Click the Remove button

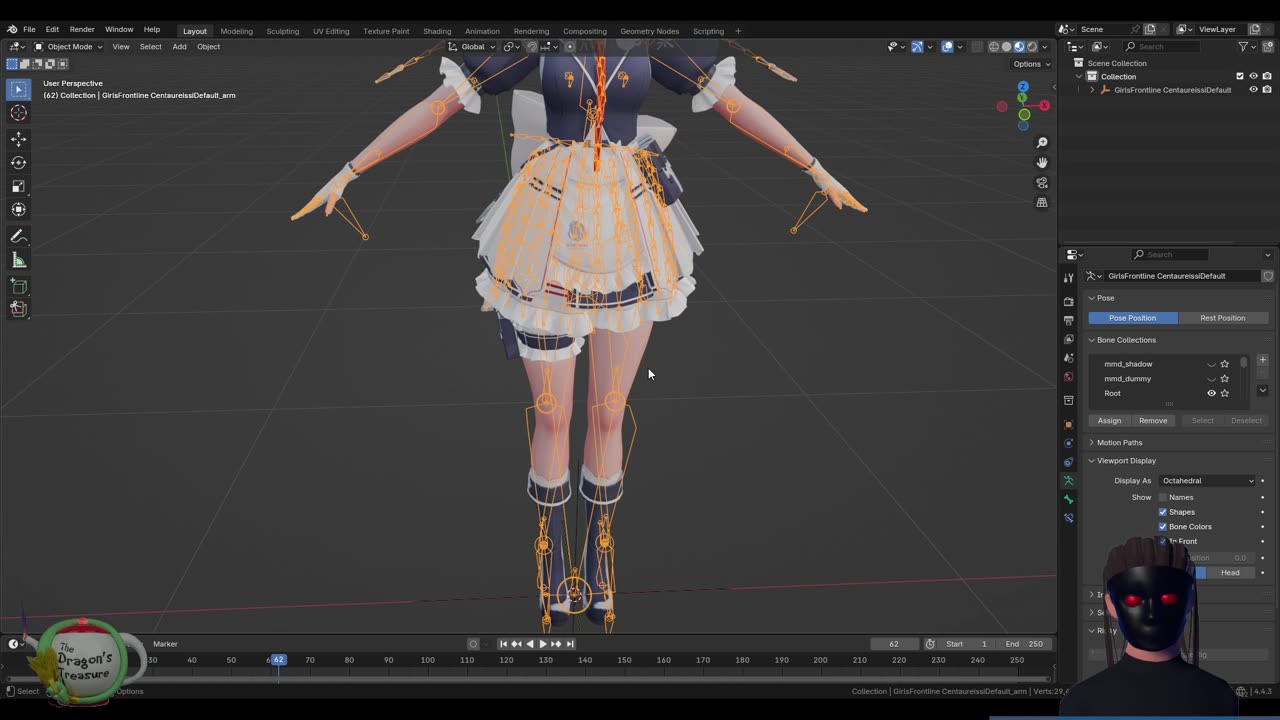(x=1152, y=421)
